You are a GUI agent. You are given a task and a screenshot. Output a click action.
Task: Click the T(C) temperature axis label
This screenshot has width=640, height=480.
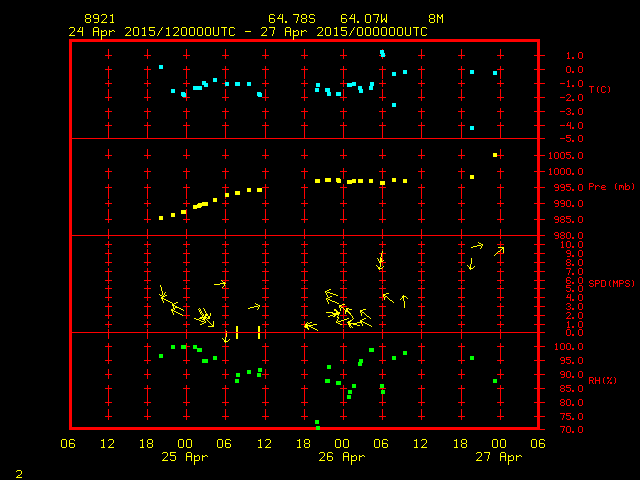click(599, 90)
